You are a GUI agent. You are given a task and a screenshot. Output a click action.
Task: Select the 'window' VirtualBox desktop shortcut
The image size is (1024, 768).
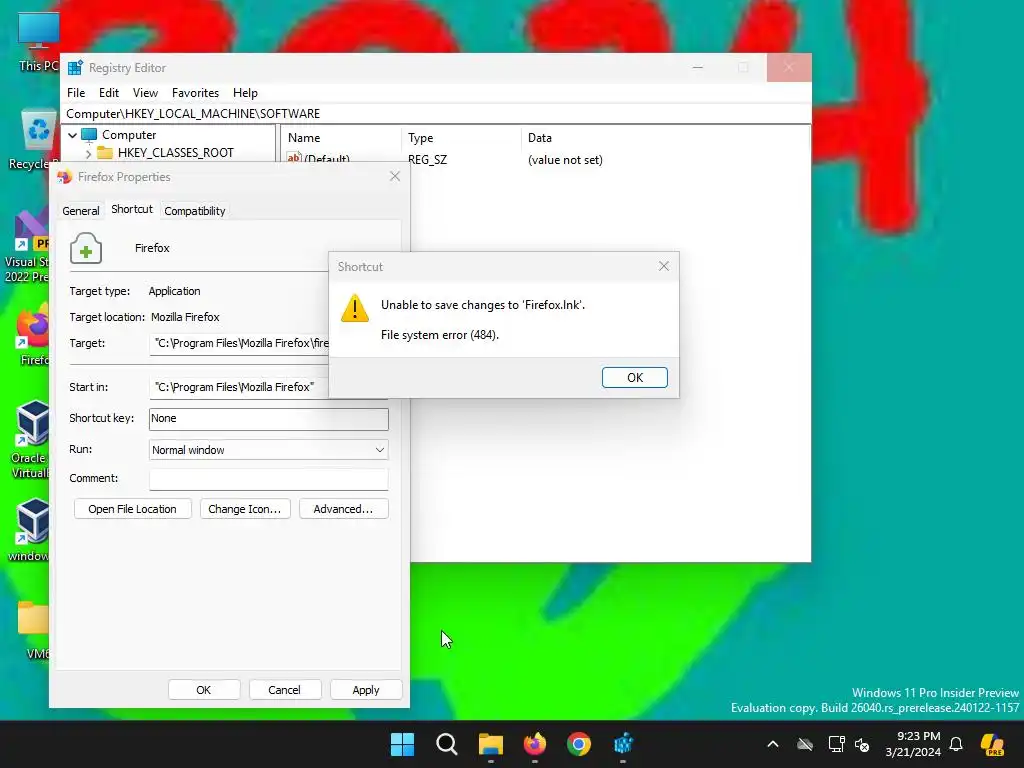(30, 530)
